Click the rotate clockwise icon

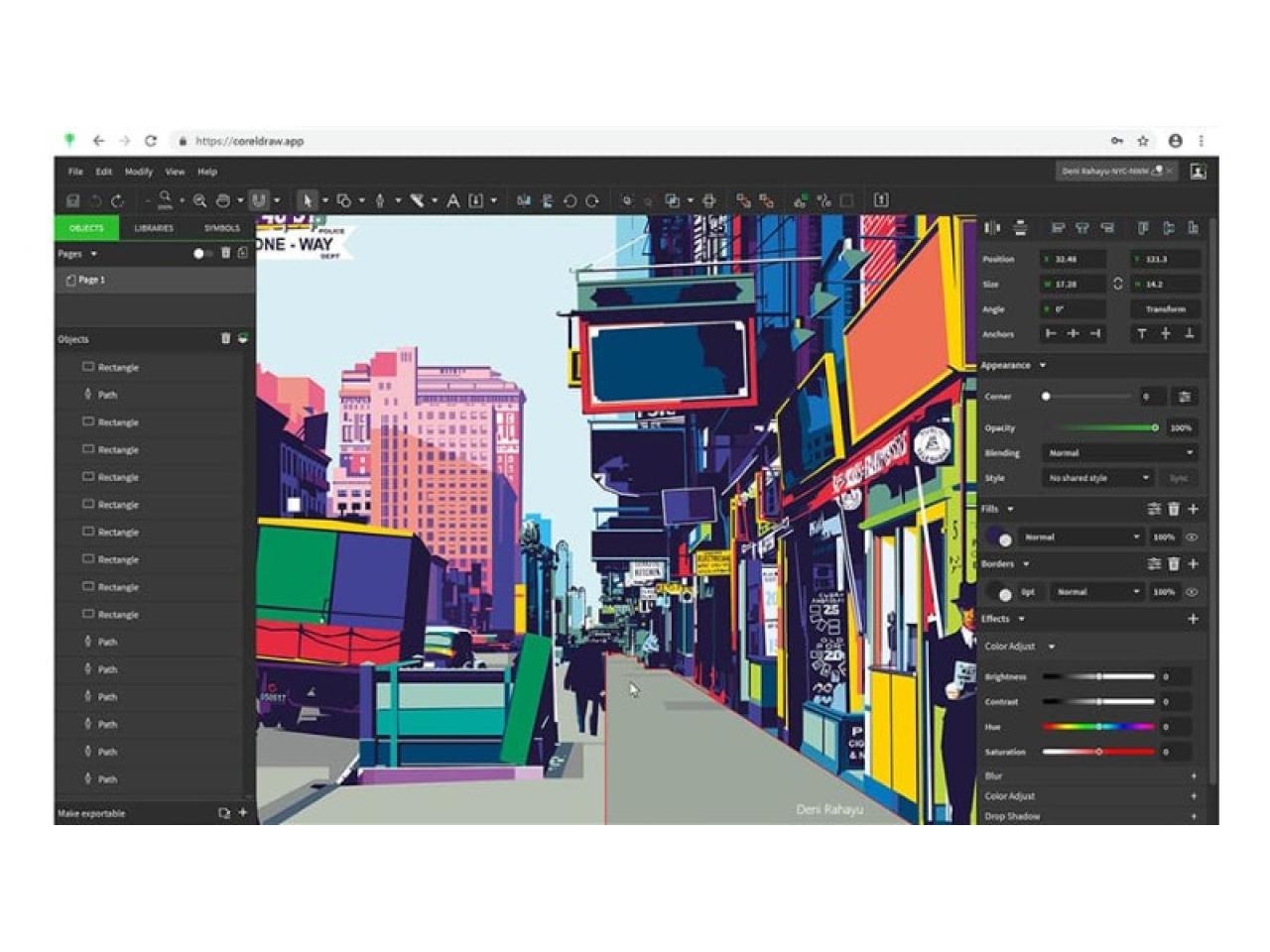(x=592, y=200)
